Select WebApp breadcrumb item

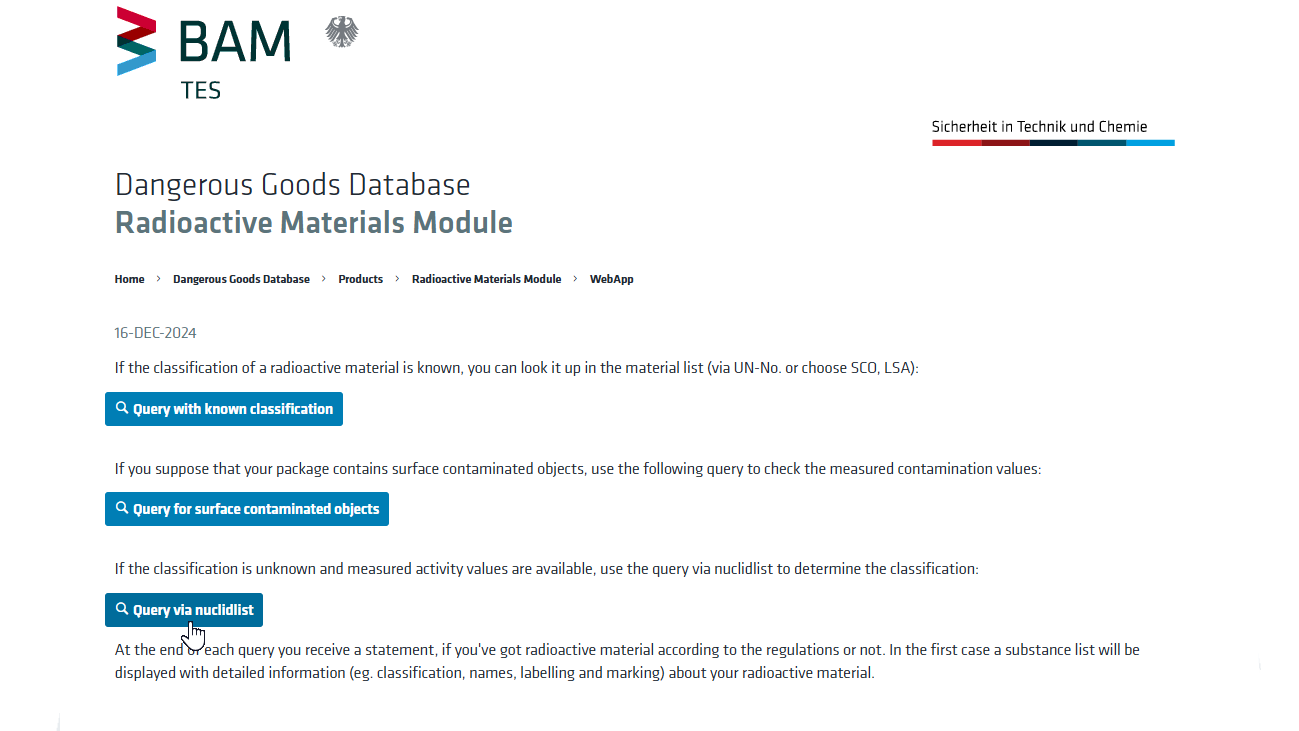click(611, 279)
